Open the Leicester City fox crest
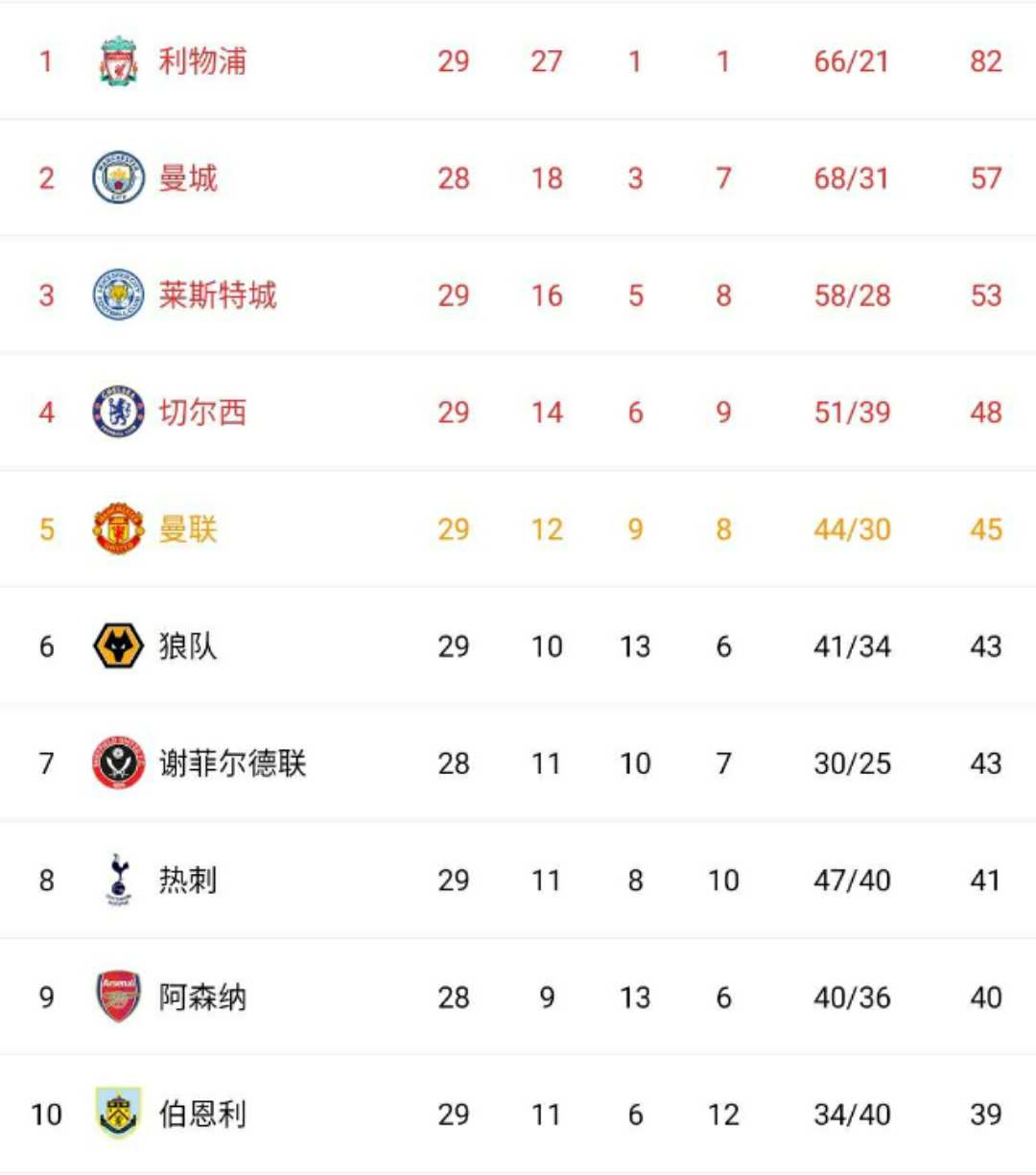Image resolution: width=1036 pixels, height=1175 pixels. pyautogui.click(x=119, y=294)
